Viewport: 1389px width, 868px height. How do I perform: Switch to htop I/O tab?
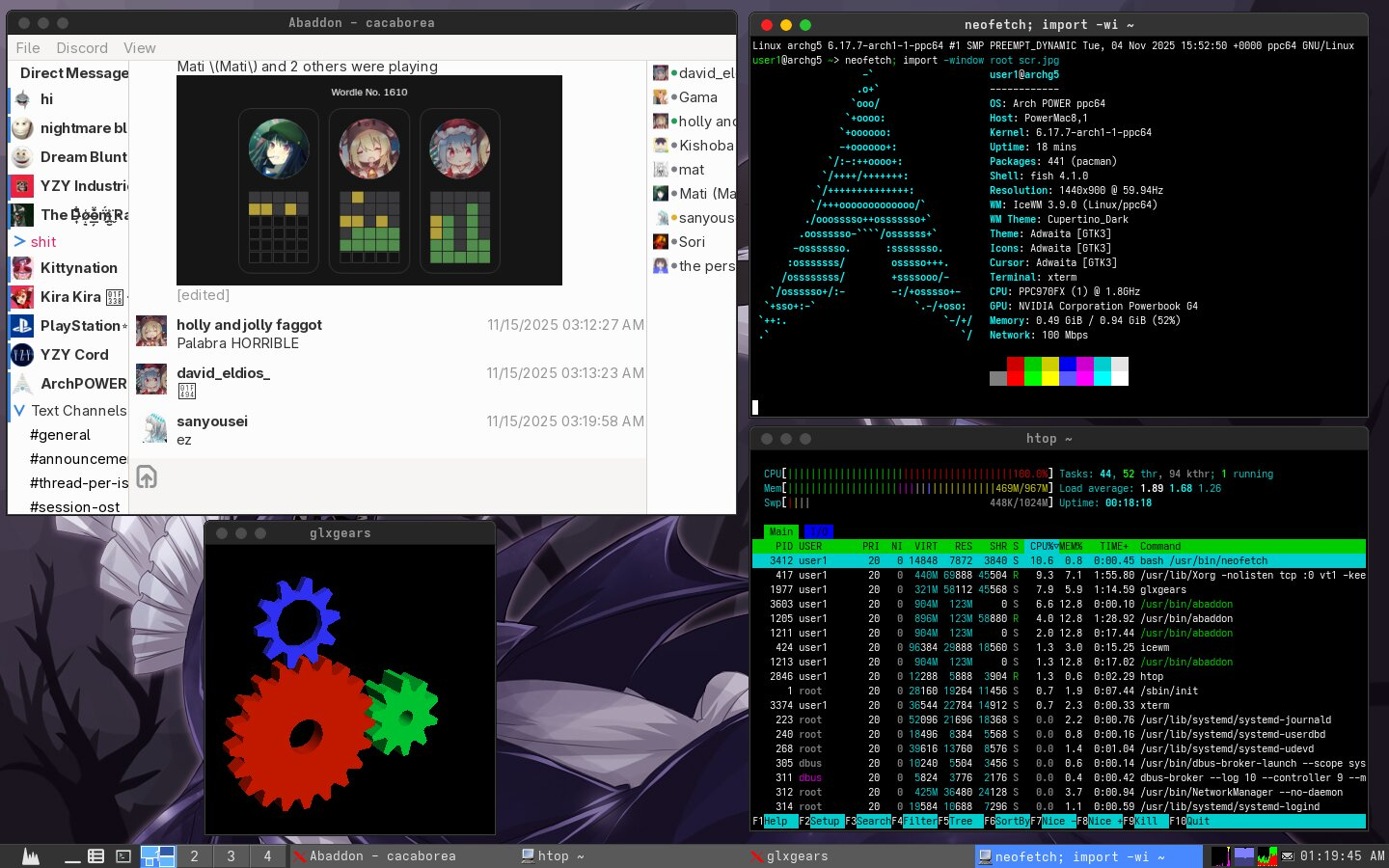pos(817,531)
